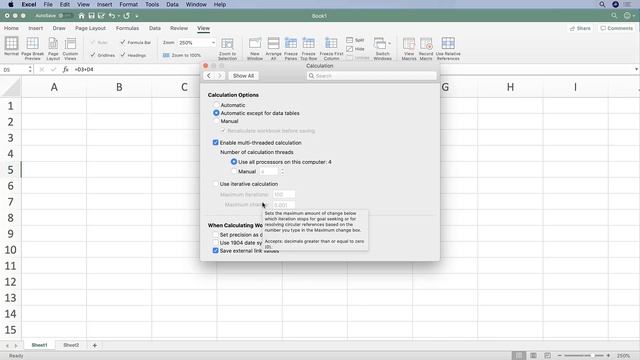
Task: Click the Comments button
Action: pyautogui.click(x=616, y=28)
